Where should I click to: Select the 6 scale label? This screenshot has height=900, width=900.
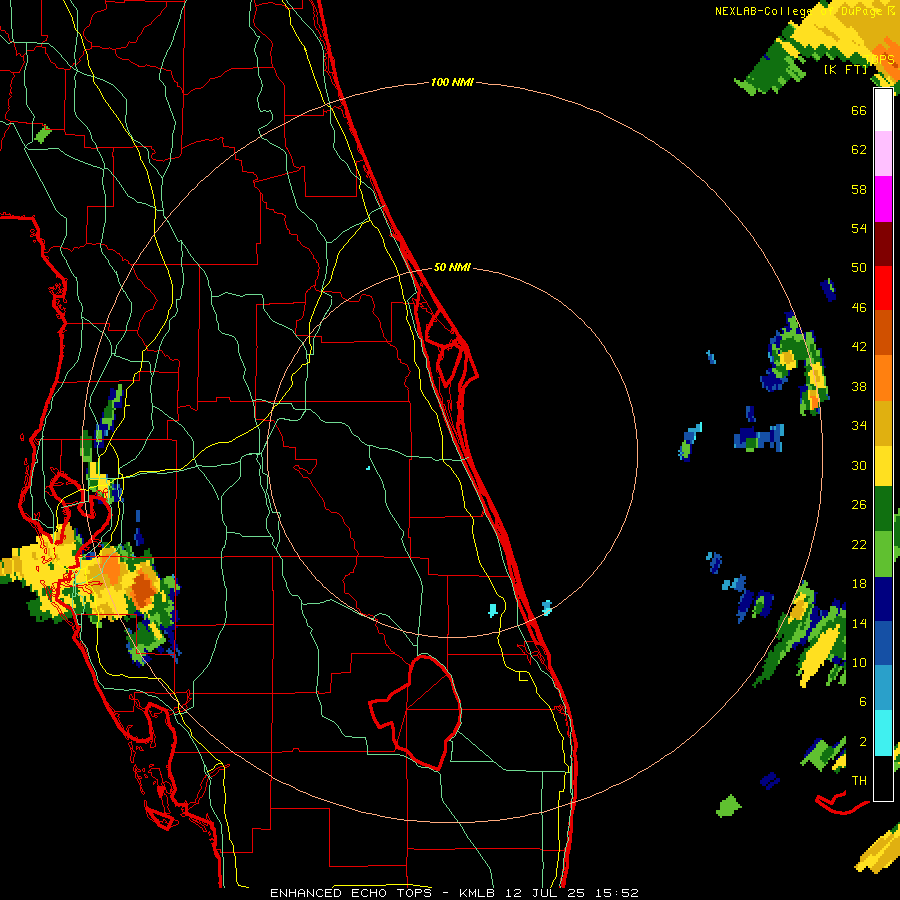pyautogui.click(x=862, y=702)
